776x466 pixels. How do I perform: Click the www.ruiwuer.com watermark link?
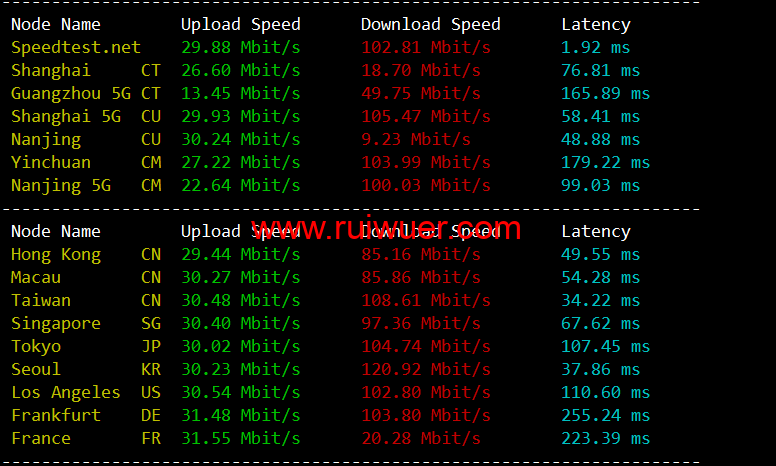point(386,230)
